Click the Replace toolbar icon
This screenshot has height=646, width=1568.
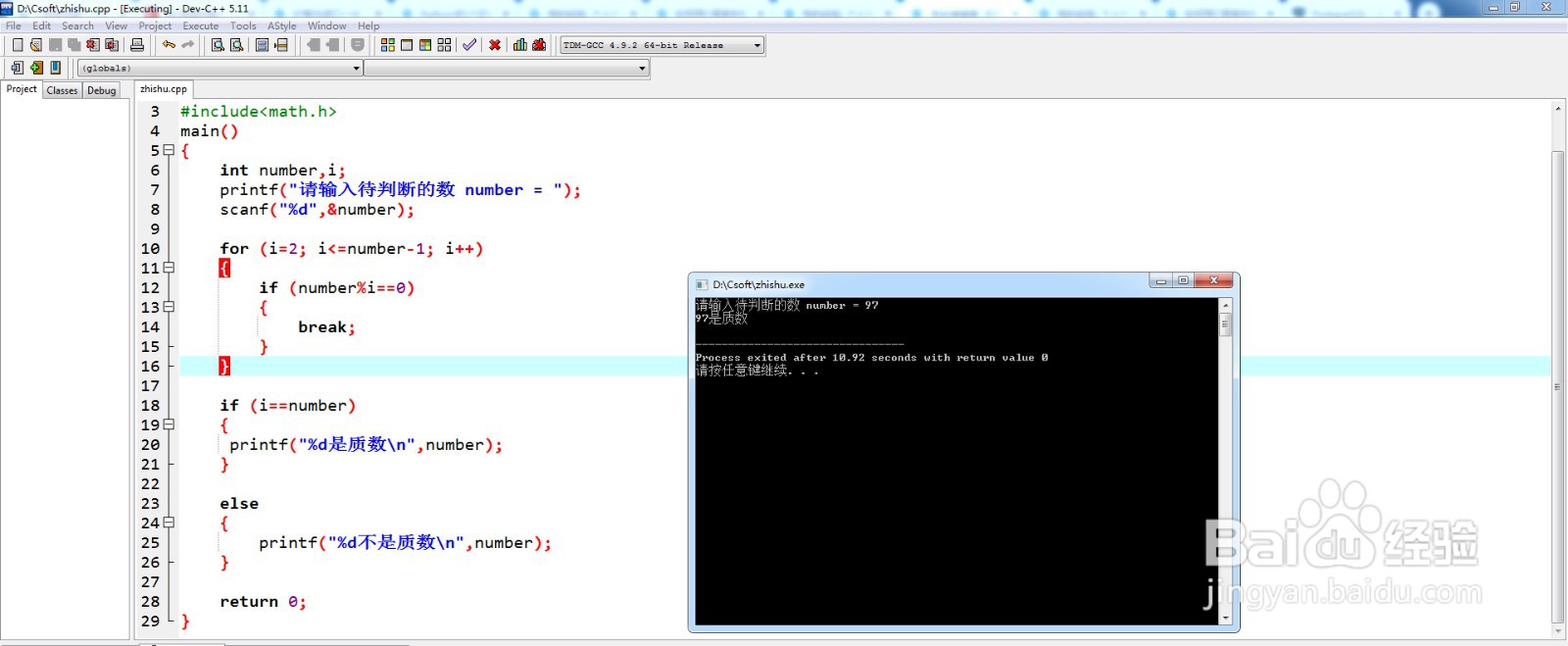[236, 45]
